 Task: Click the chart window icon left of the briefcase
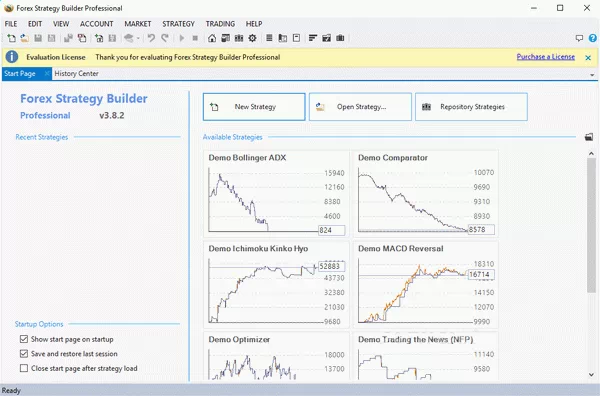326,38
